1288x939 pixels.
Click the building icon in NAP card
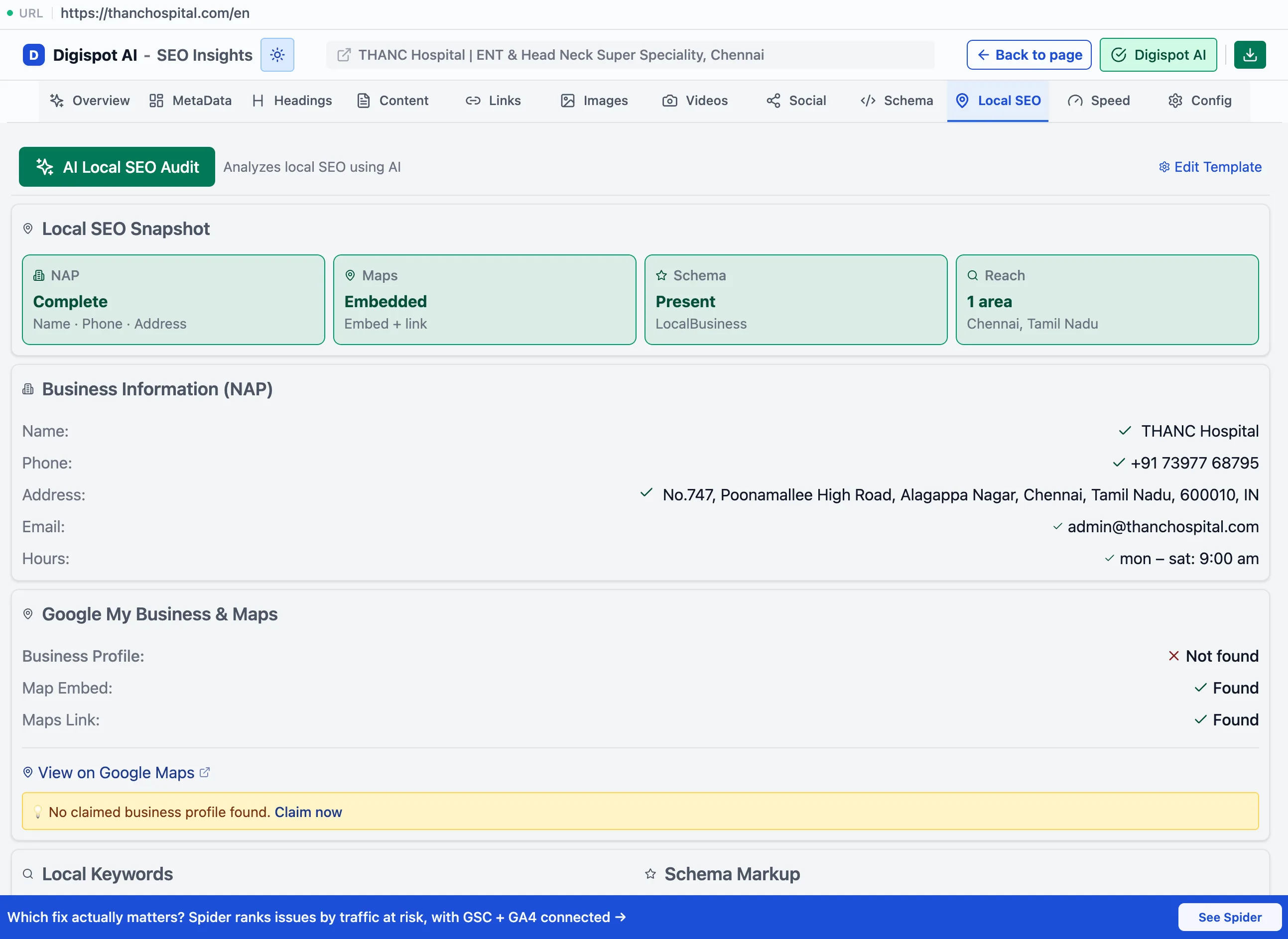[39, 276]
